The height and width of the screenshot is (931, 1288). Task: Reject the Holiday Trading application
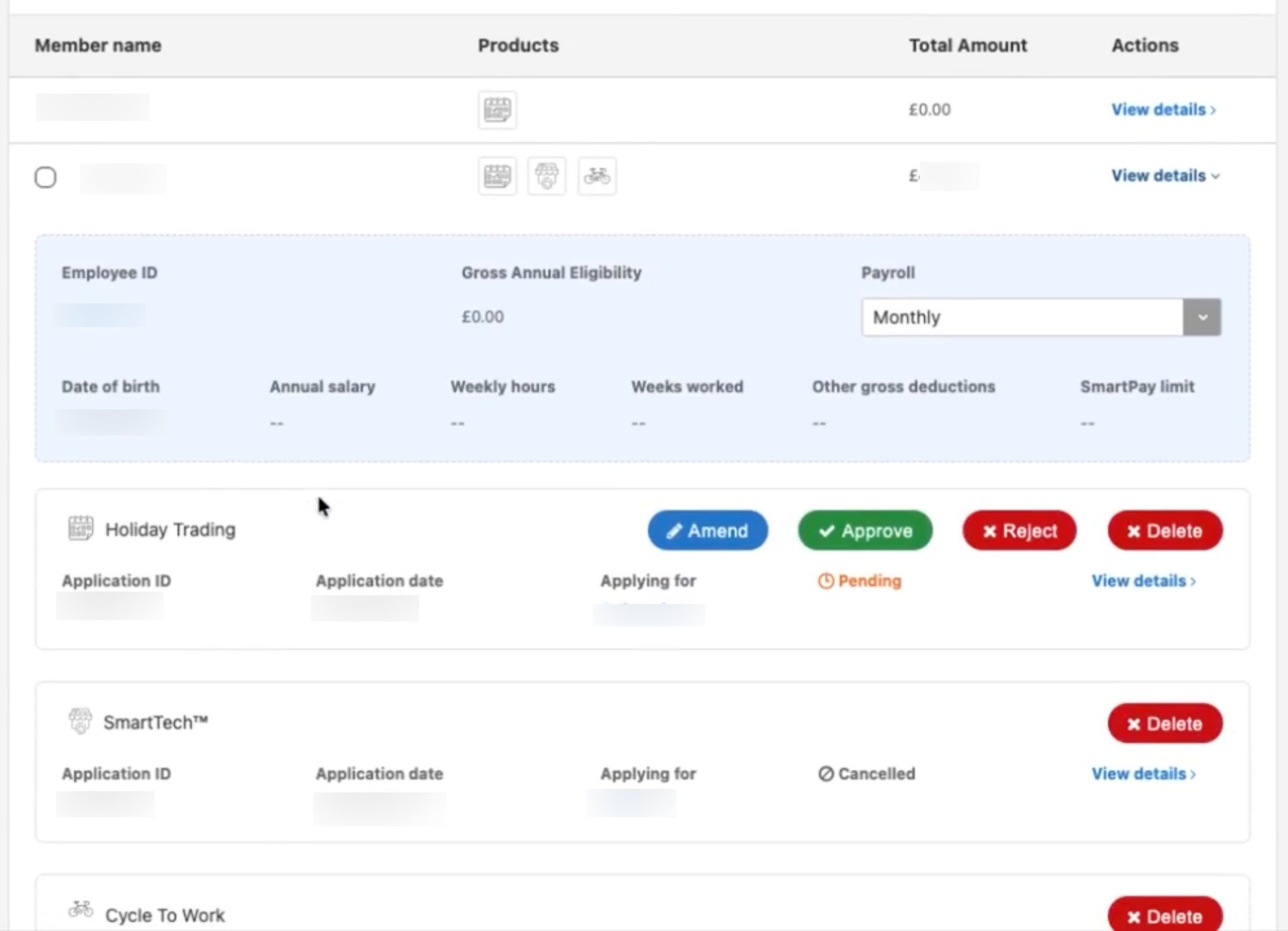(x=1019, y=530)
